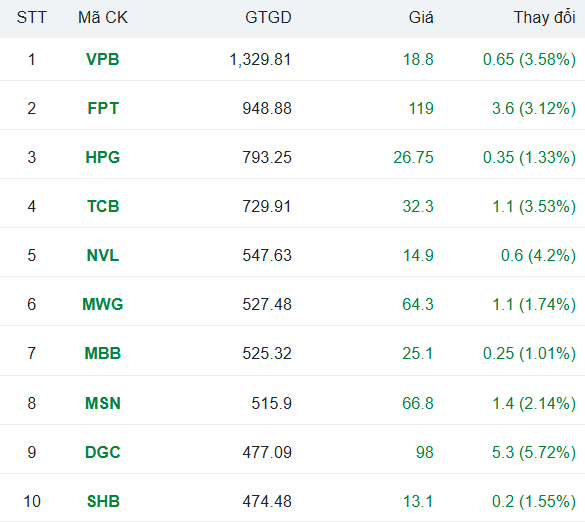The height and width of the screenshot is (522, 585).
Task: Open the TCB stock ticker link
Action: (x=103, y=206)
